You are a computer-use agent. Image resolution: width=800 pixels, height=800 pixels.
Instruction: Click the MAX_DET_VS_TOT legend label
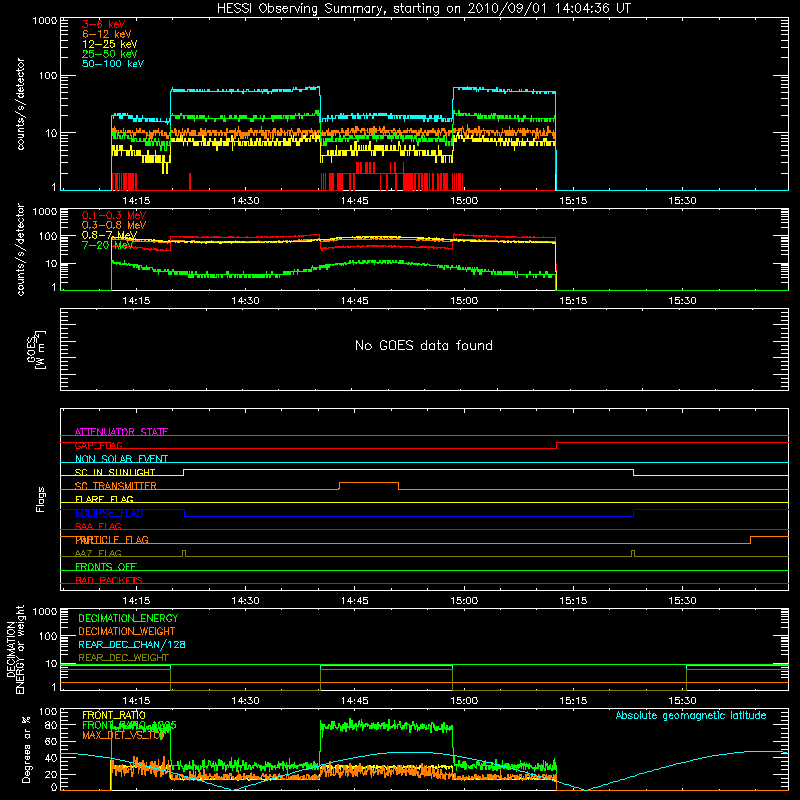(x=123, y=735)
